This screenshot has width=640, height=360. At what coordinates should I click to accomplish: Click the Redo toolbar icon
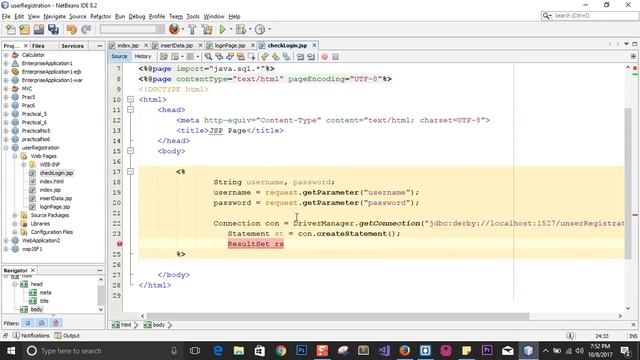(86, 29)
